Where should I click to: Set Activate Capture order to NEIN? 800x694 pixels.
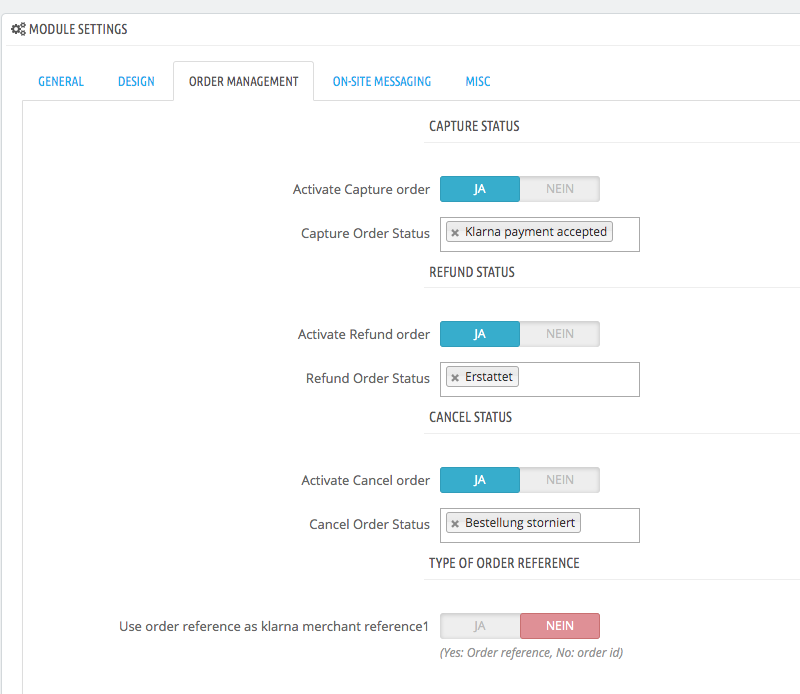point(560,189)
